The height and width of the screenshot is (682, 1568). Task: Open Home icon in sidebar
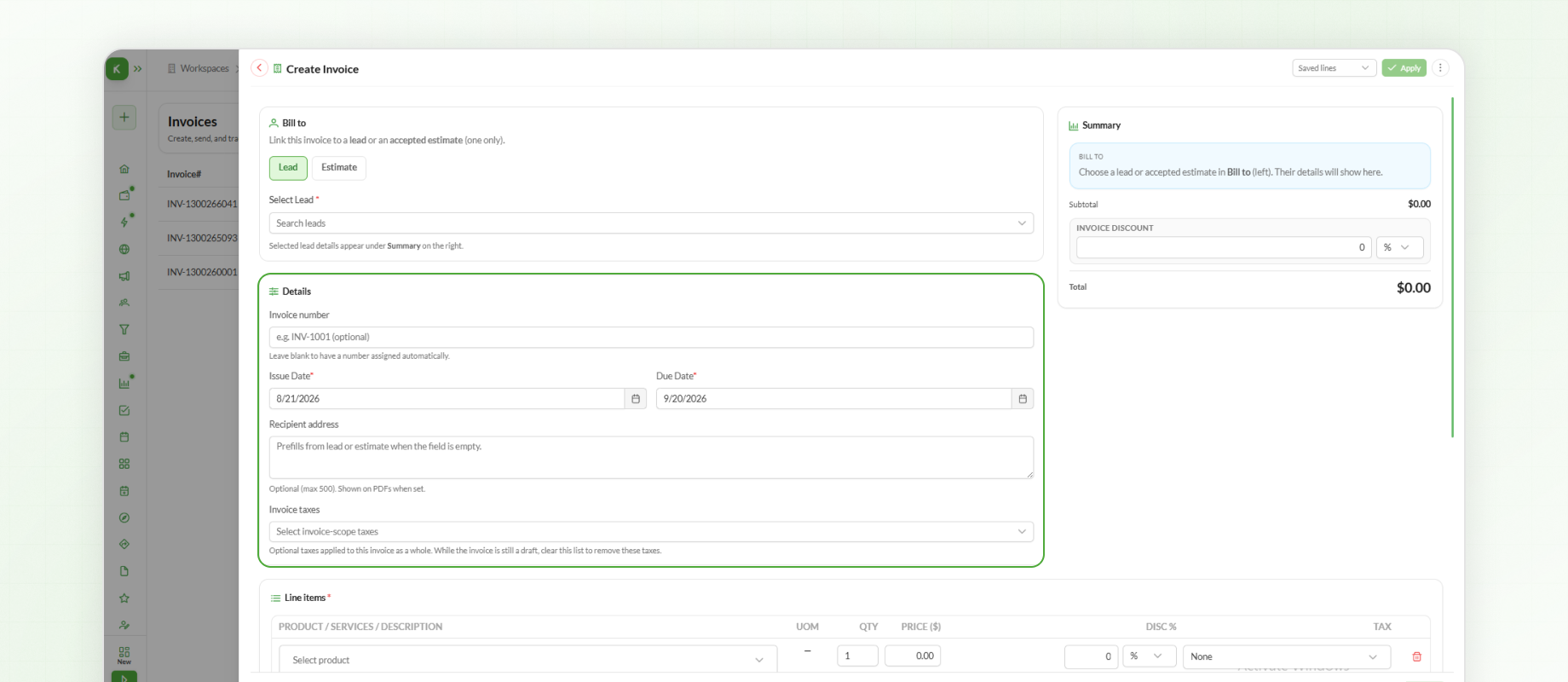point(124,169)
